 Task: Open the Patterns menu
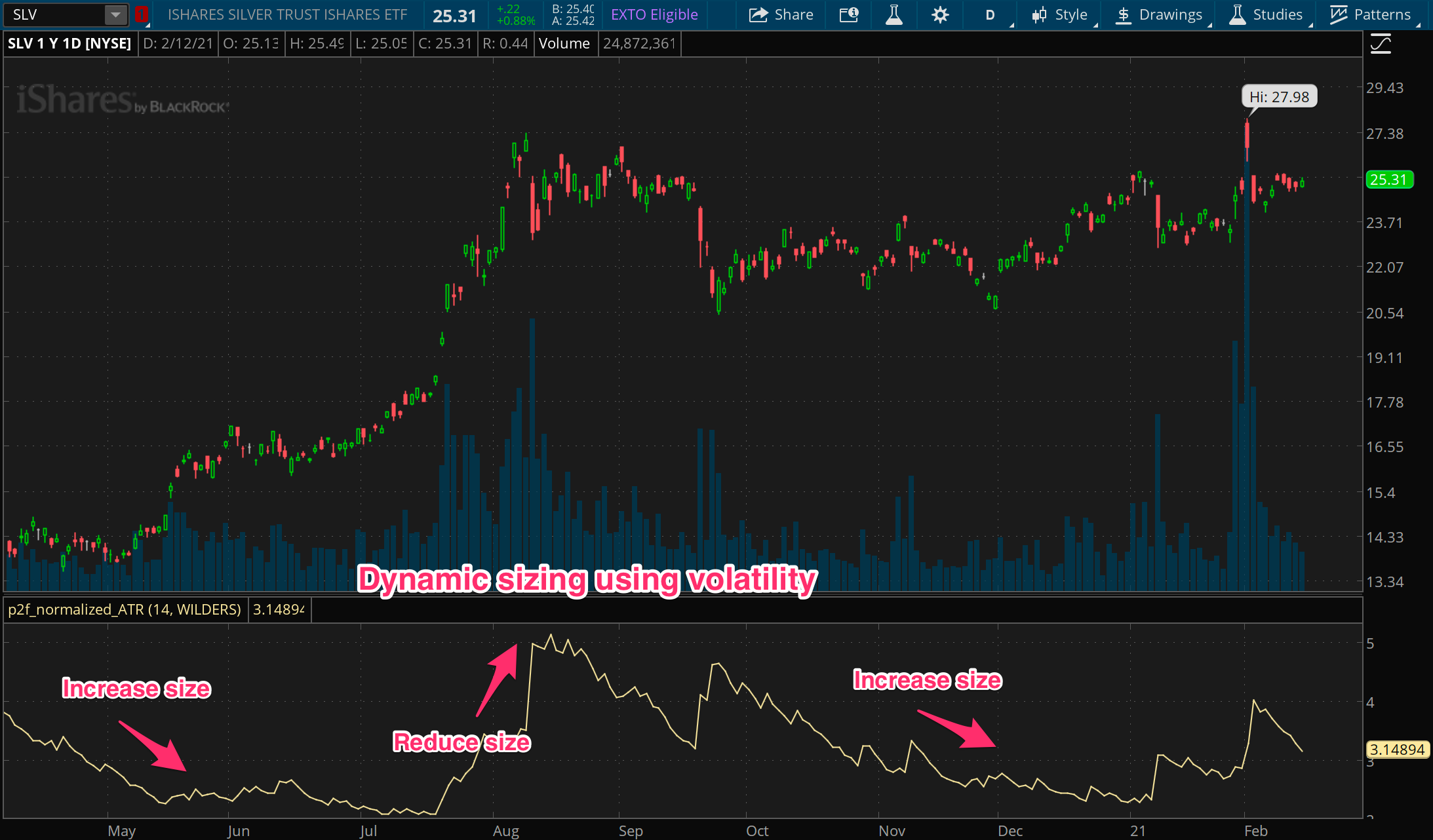coord(1370,14)
